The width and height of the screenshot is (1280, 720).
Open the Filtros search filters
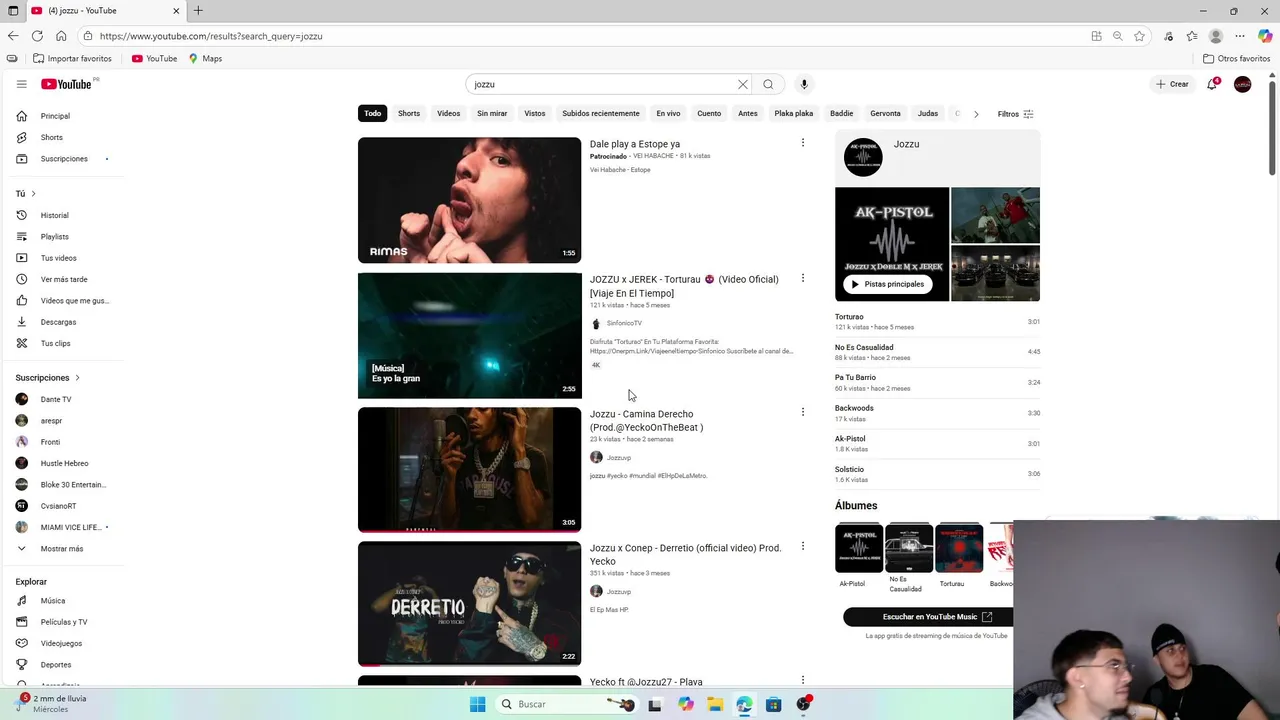[x=1015, y=114]
